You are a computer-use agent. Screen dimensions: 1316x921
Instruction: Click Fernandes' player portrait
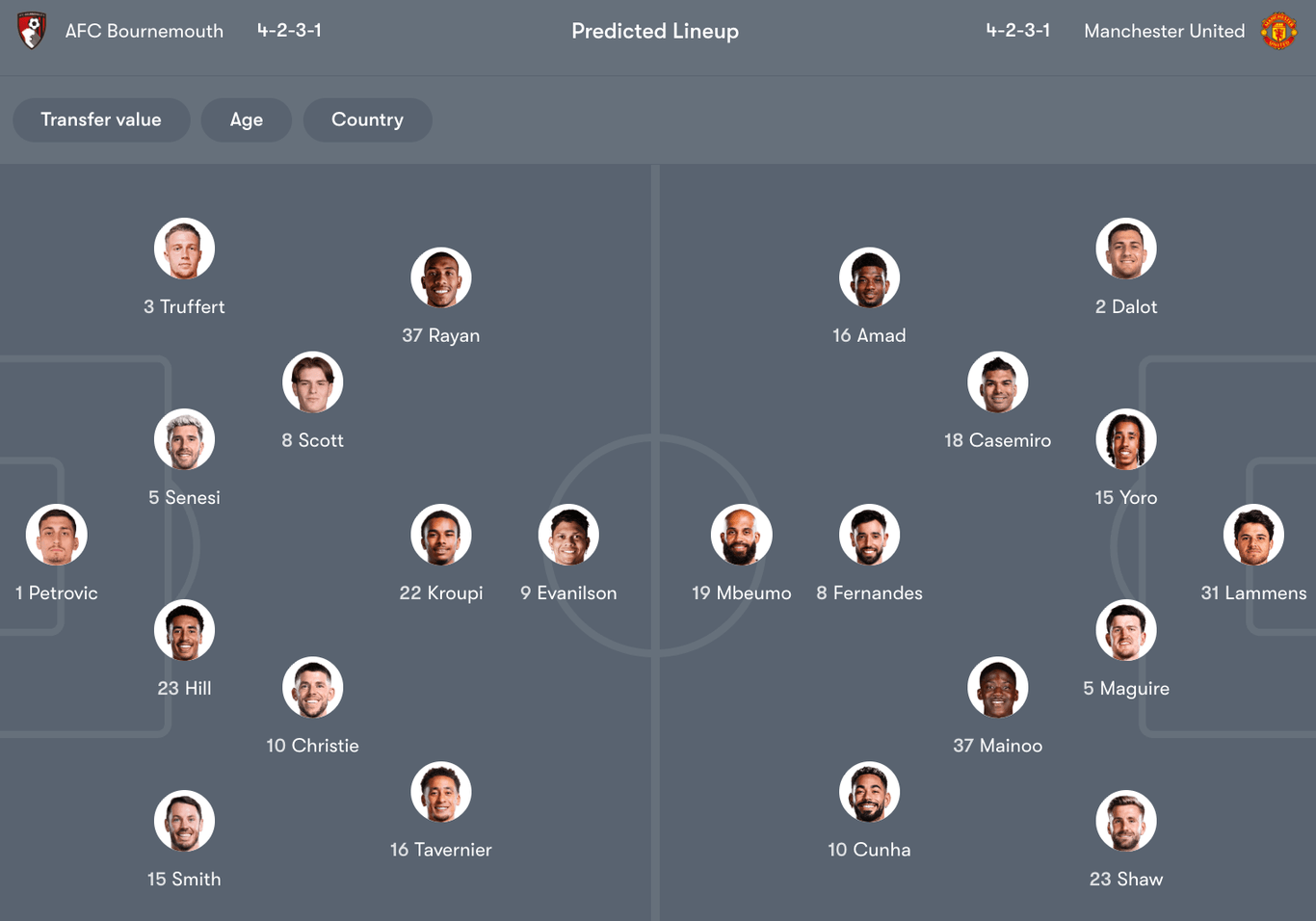(x=869, y=535)
